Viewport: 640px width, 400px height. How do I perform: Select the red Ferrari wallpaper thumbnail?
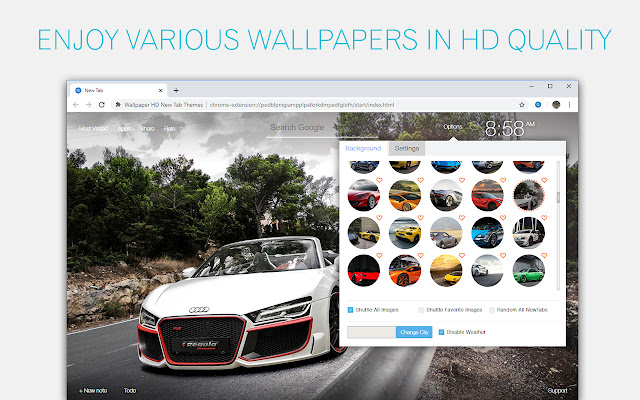tap(363, 195)
